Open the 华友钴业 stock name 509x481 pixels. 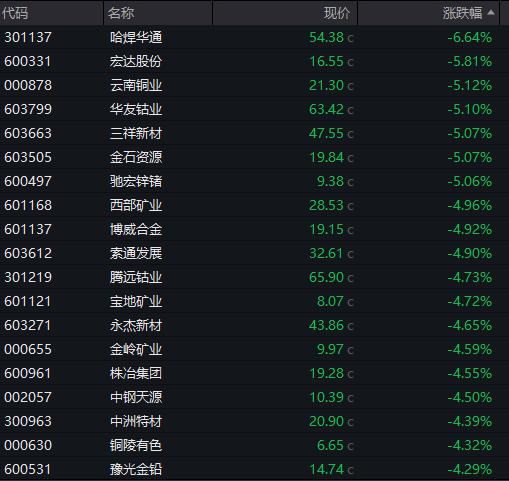136,109
